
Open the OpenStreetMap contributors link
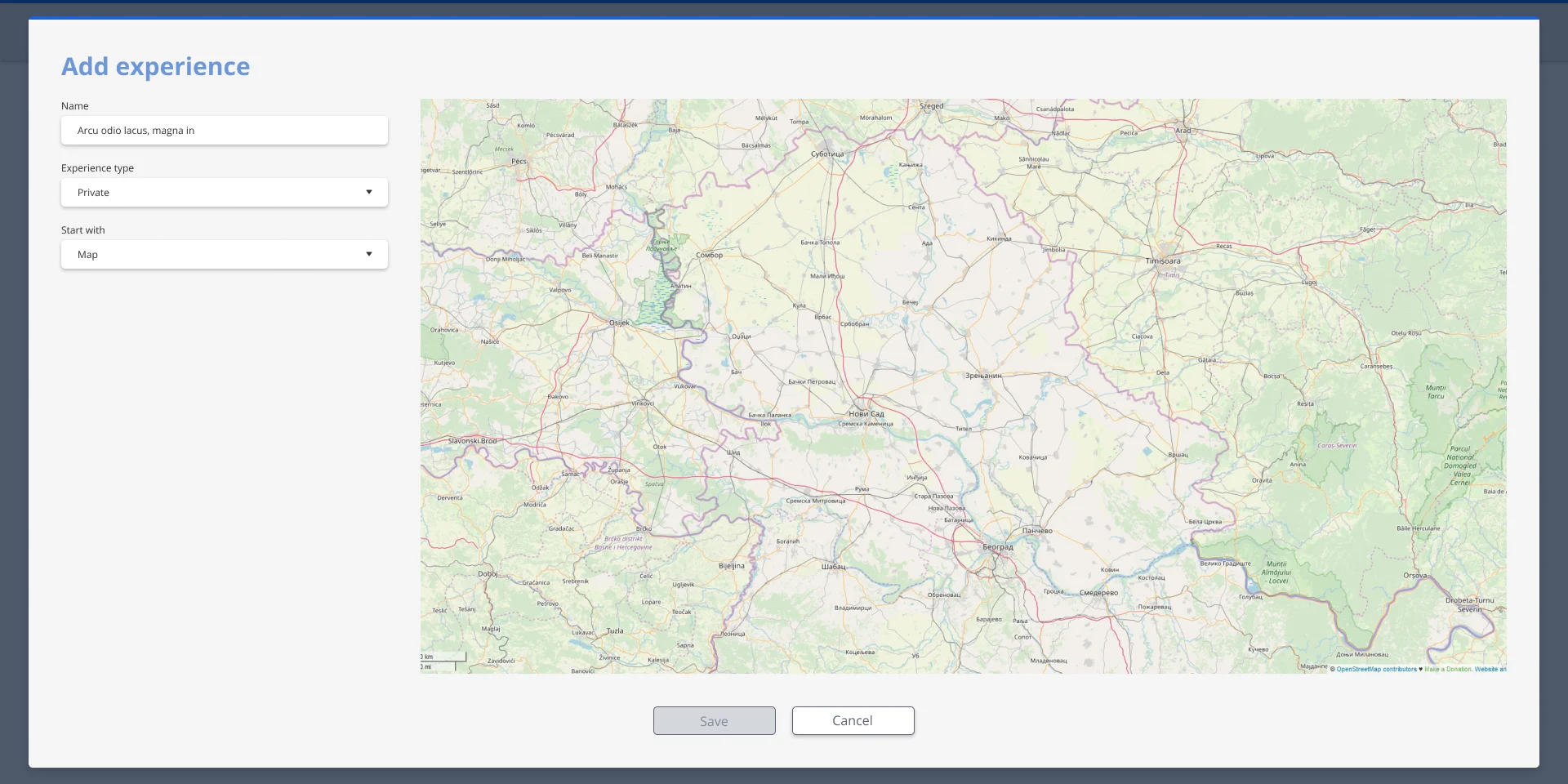tap(1376, 669)
